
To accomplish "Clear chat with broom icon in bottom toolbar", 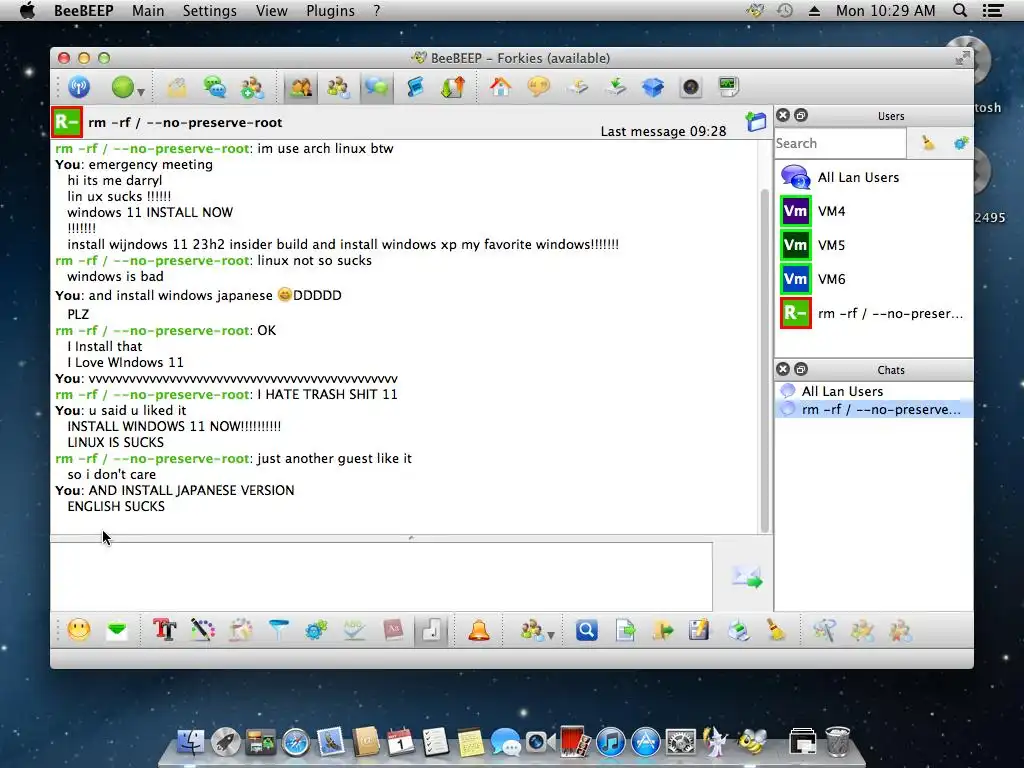I will (775, 630).
